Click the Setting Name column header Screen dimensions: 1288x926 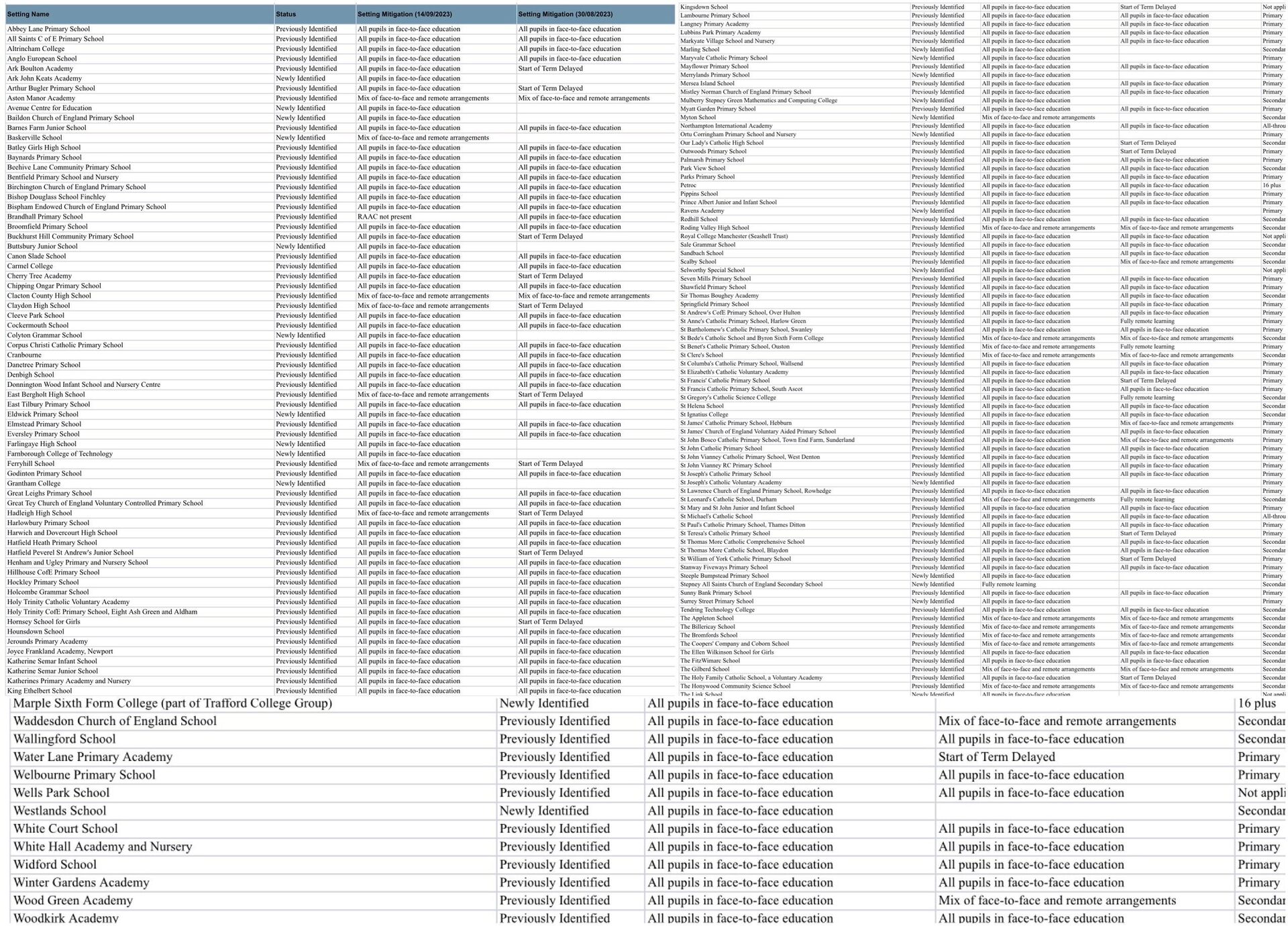[x=28, y=14]
